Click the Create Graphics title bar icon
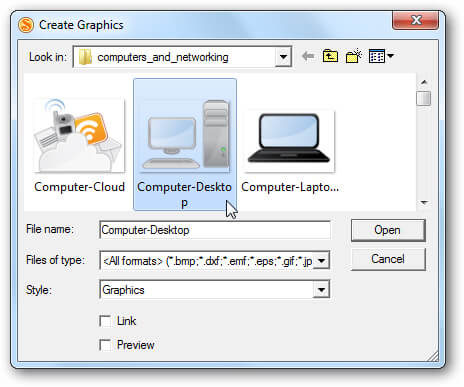Viewport: 464px width, 387px height. click(26, 25)
